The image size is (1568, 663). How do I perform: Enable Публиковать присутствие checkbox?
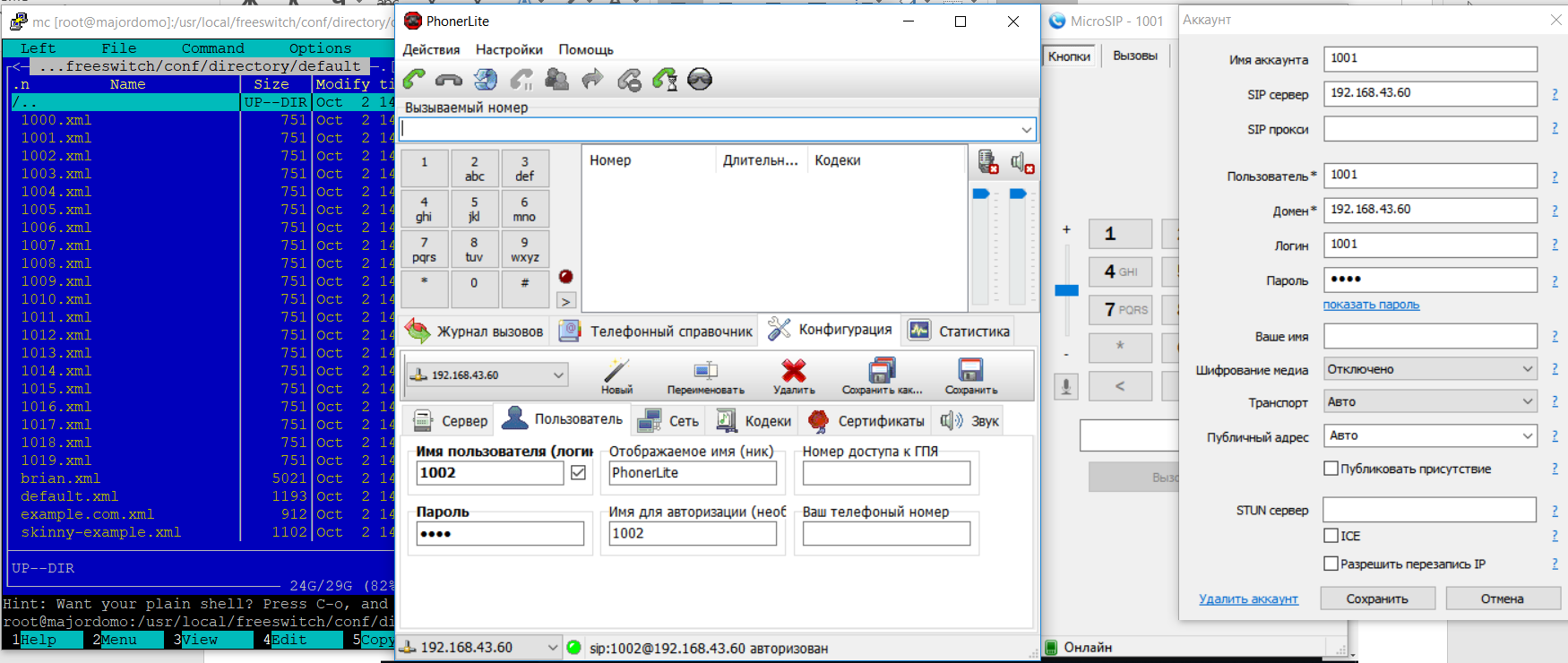(1331, 469)
